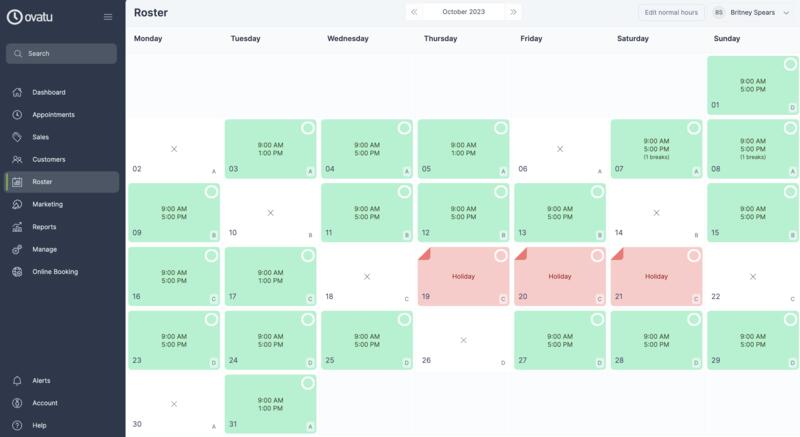Open the Manage link in sidebar

point(62,249)
